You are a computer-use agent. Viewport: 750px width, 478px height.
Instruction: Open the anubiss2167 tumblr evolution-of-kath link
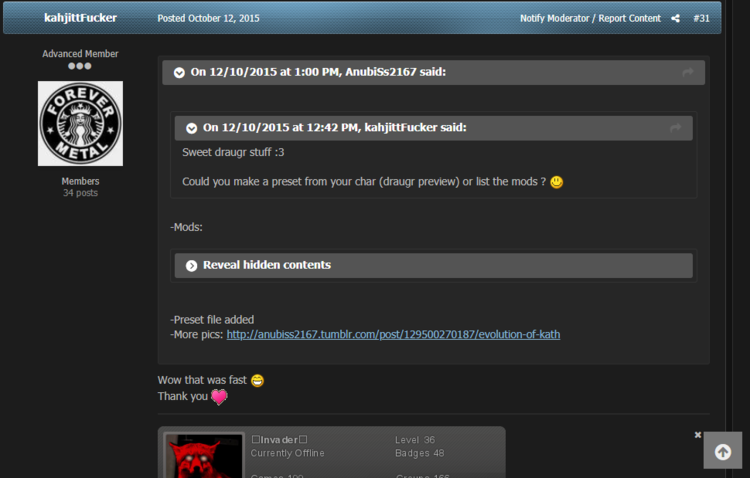click(x=393, y=334)
